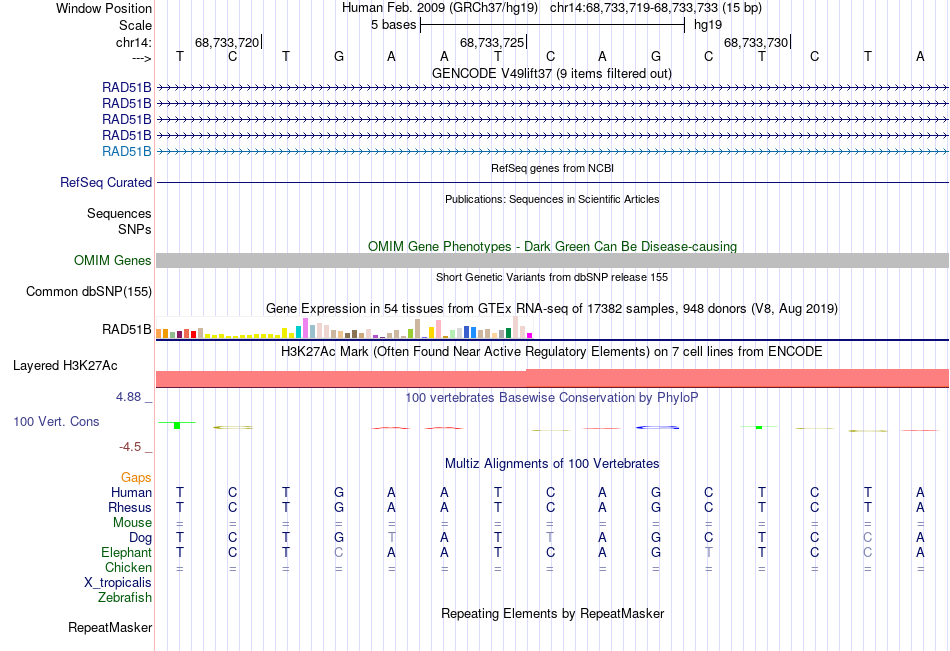
Task: Open GENCODE V49lift37 track title
Action: coord(551,73)
